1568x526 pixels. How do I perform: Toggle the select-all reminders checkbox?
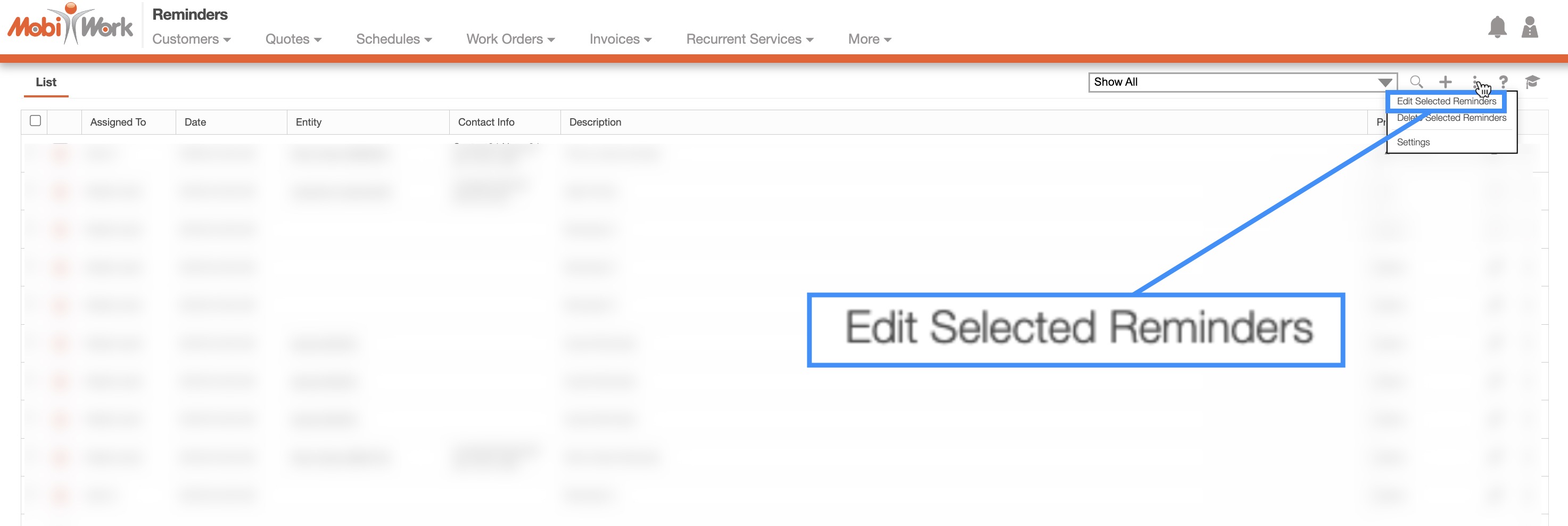pos(35,120)
